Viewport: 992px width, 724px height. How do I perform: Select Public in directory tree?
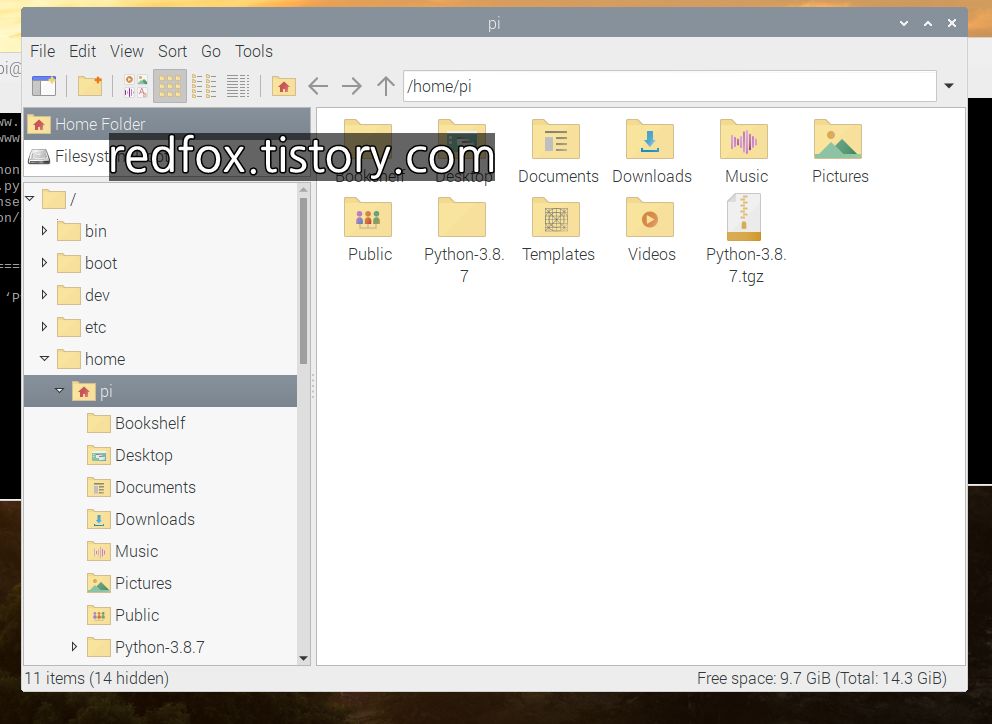point(137,615)
